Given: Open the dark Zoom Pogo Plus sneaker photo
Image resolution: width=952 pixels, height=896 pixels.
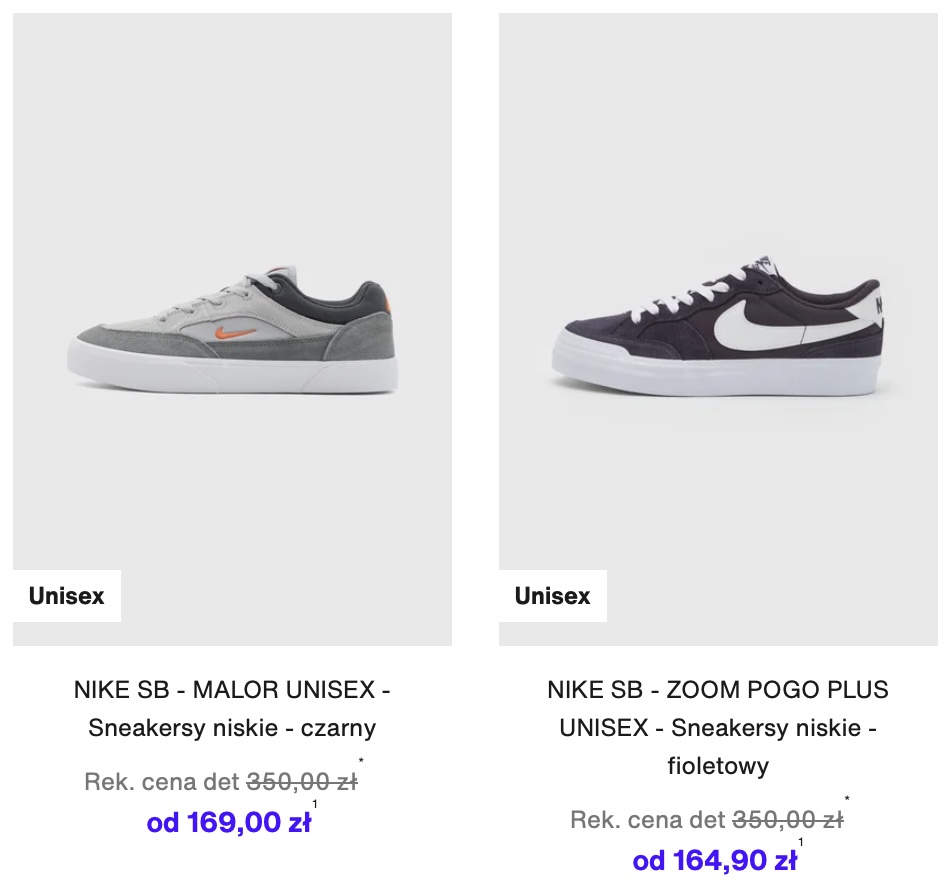Looking at the screenshot, I should pos(718,329).
